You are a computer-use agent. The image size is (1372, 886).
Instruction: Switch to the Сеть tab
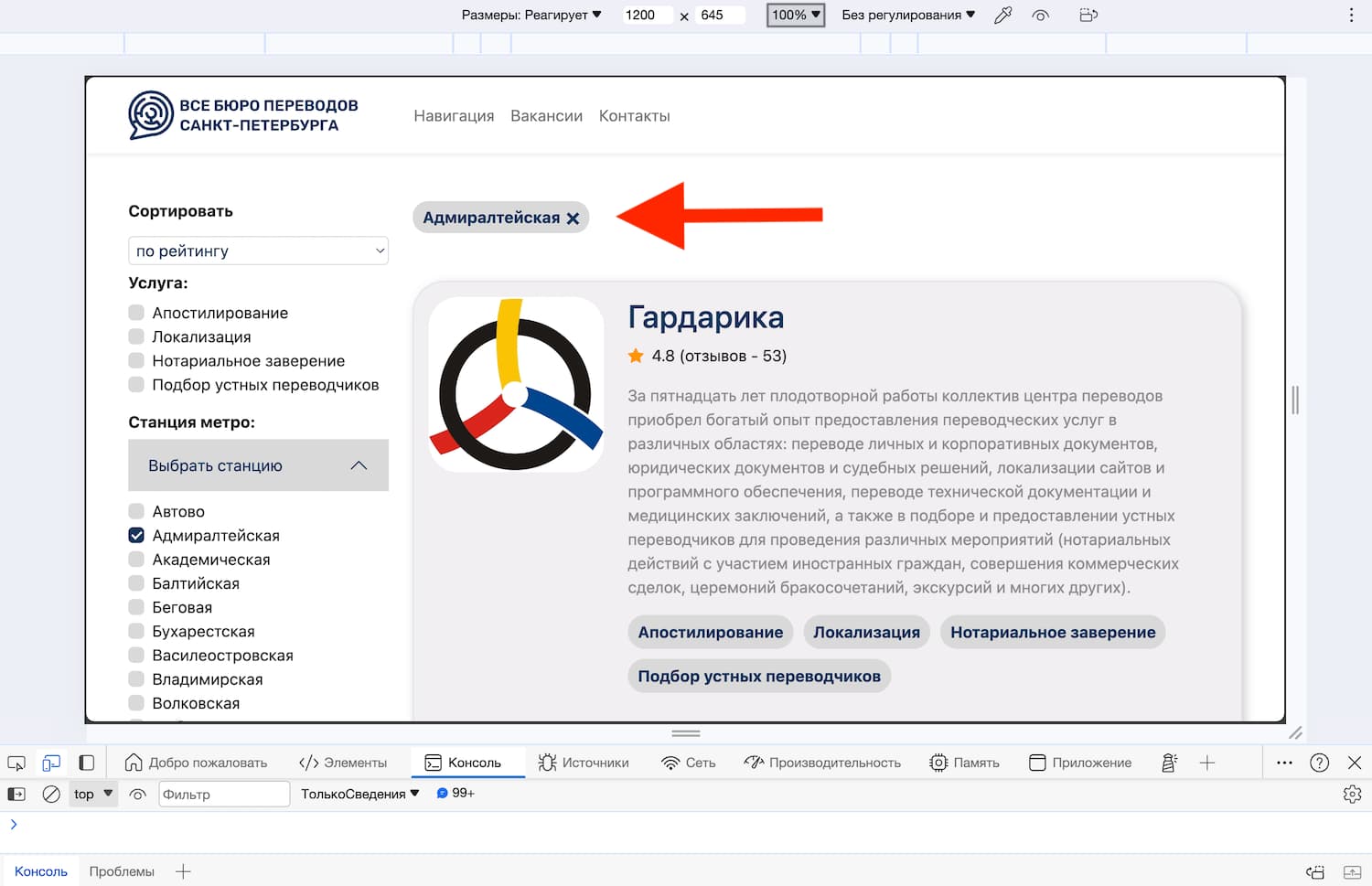coord(689,763)
